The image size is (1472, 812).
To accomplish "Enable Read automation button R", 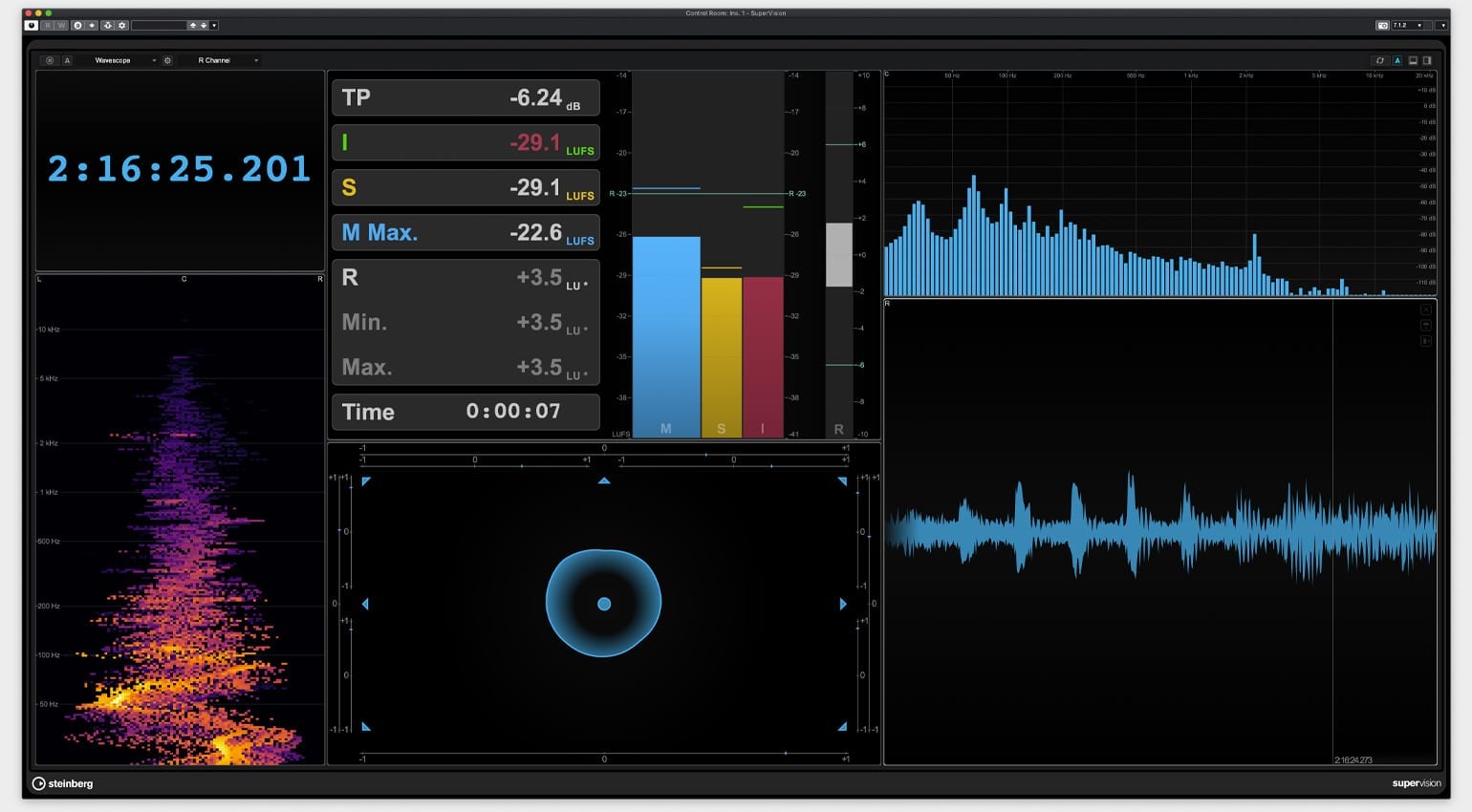I will [48, 26].
